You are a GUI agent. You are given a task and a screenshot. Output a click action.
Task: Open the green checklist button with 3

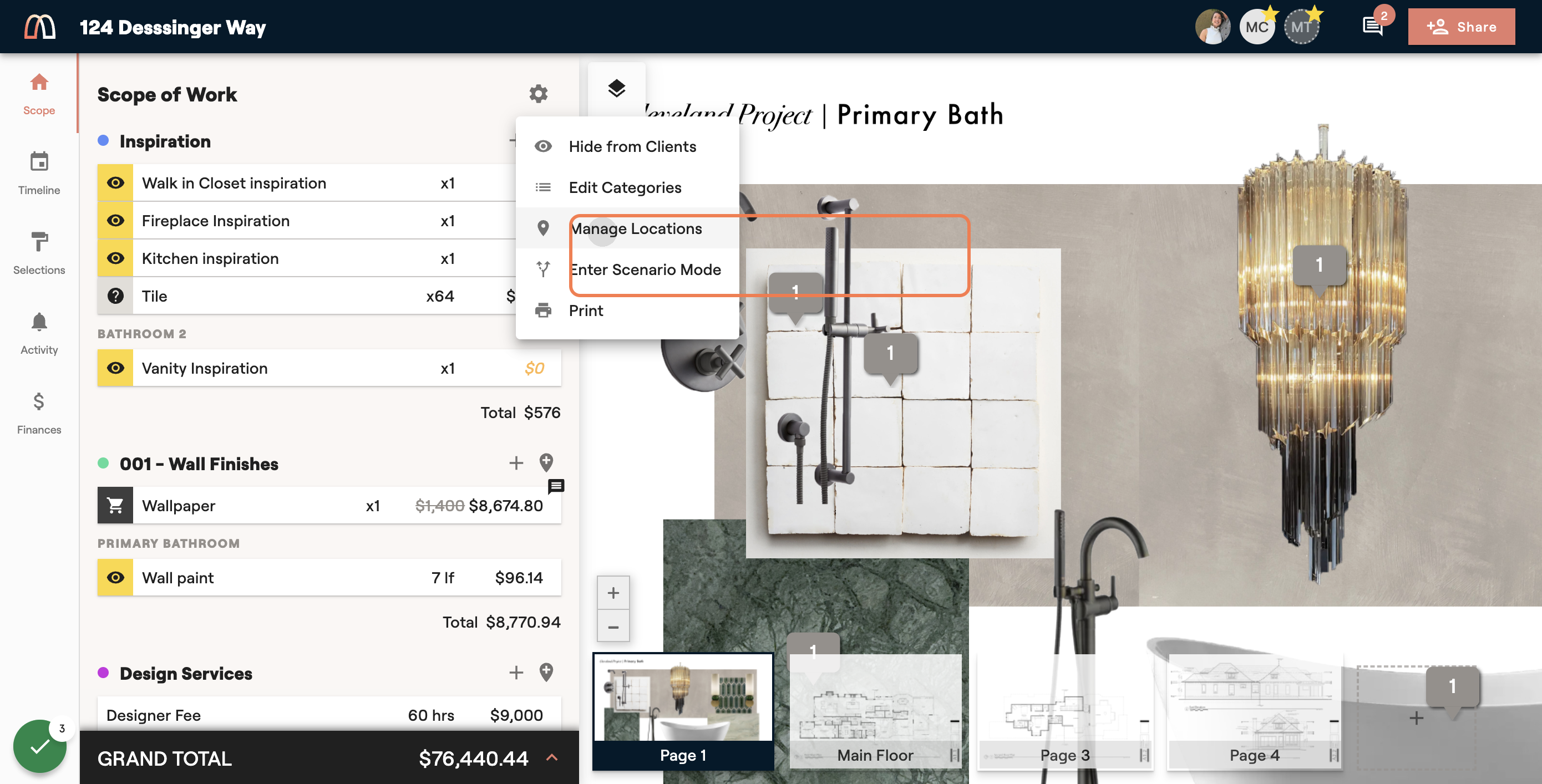(x=39, y=746)
